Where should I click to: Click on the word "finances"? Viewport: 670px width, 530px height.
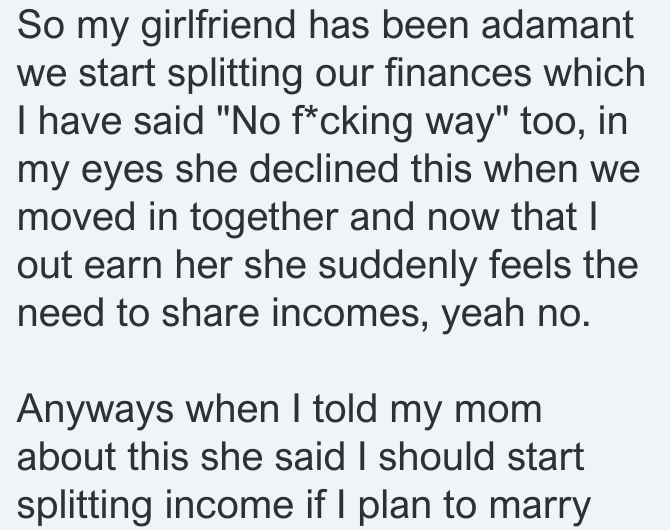[458, 73]
